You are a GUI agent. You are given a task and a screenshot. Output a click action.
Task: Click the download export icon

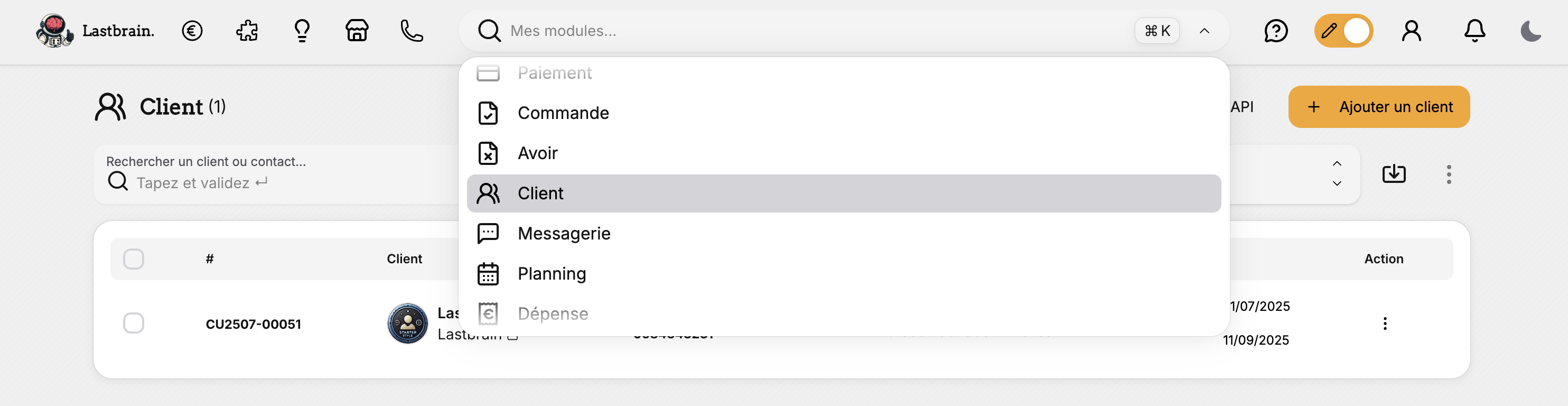coord(1394,174)
